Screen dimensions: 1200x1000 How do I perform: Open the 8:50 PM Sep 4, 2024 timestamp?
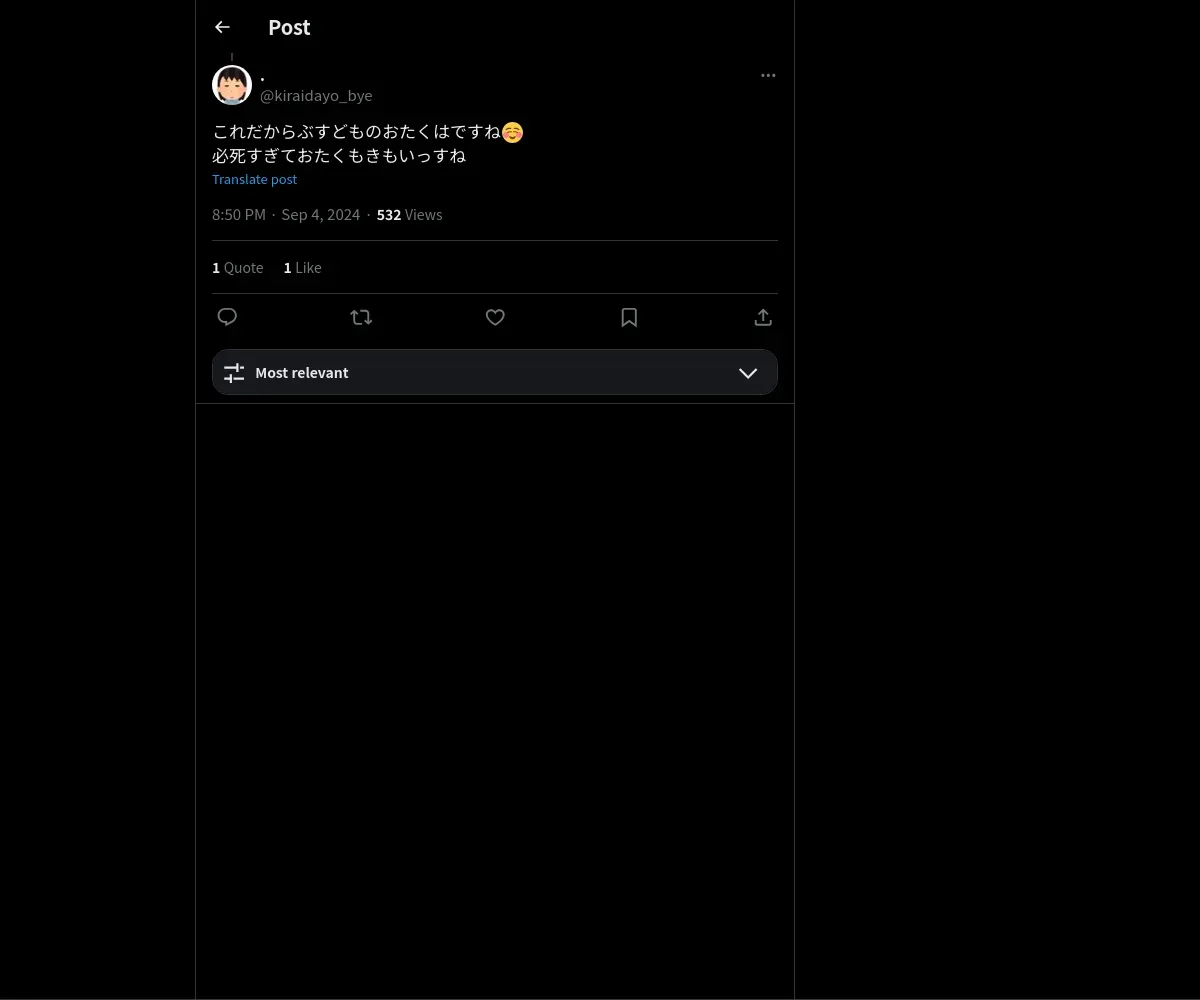(286, 215)
